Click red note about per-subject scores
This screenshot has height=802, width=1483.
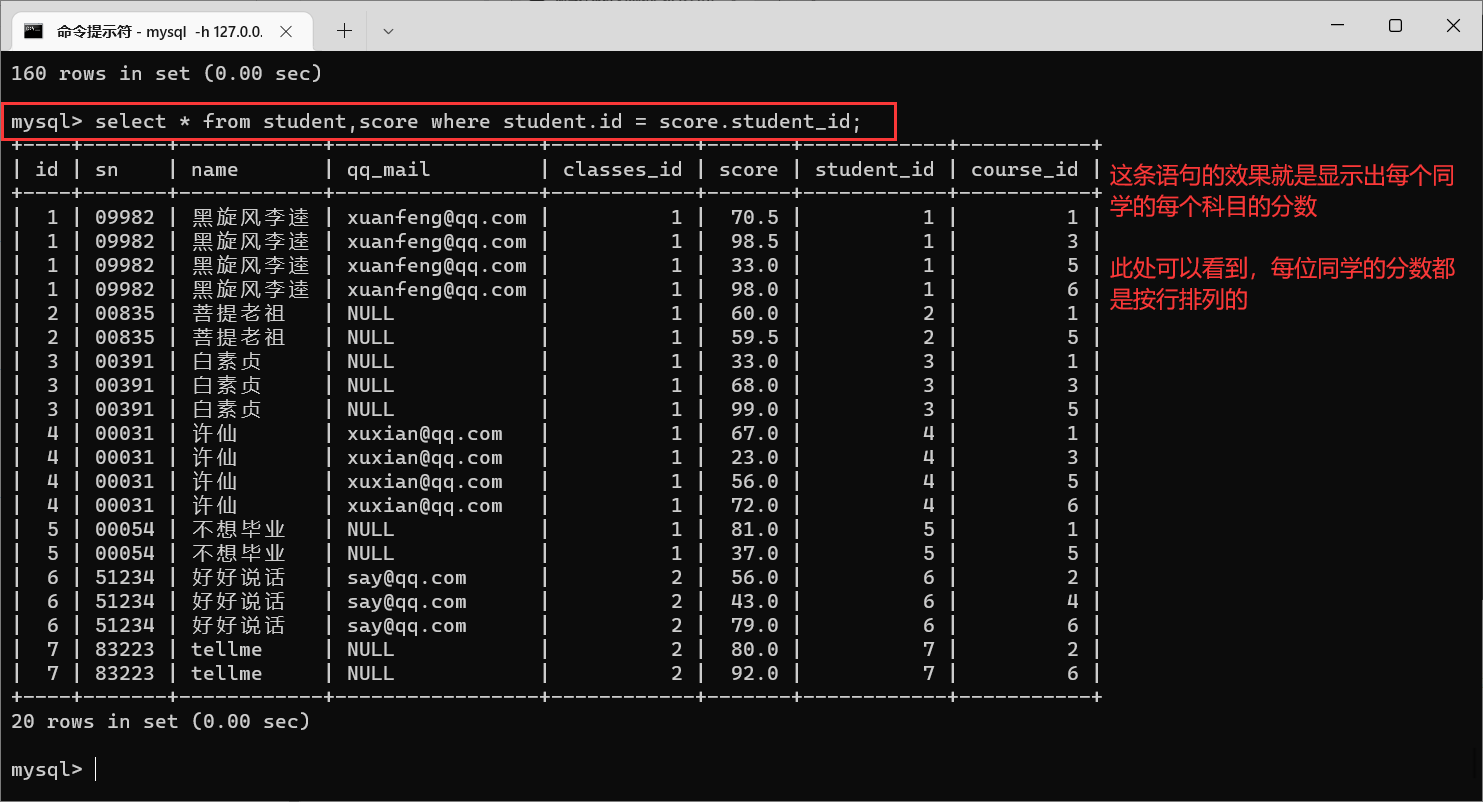pyautogui.click(x=1281, y=190)
